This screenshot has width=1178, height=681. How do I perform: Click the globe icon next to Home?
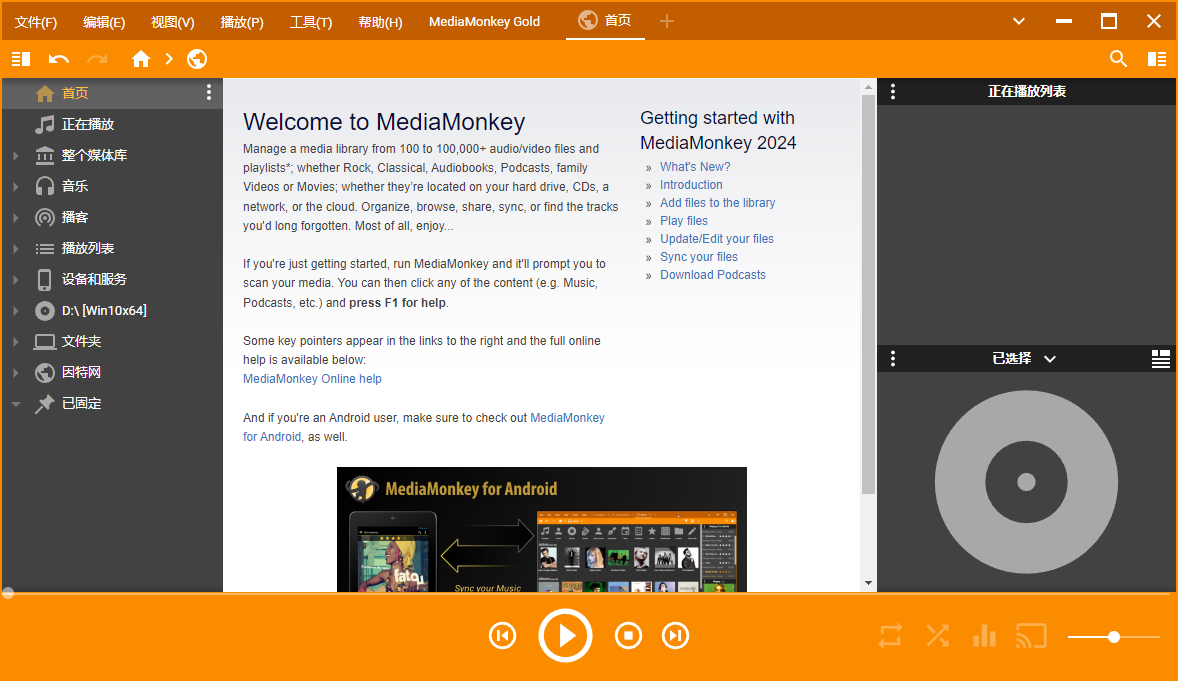click(x=197, y=59)
